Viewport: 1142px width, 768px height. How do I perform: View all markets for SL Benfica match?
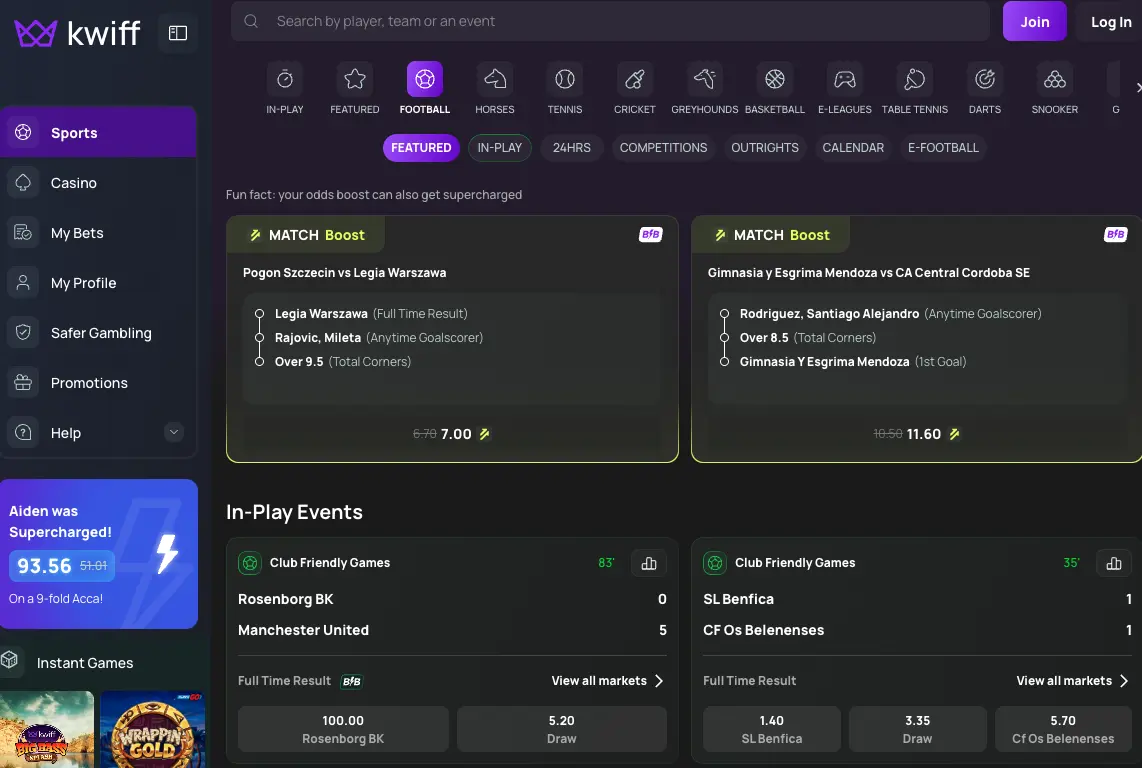point(1072,681)
